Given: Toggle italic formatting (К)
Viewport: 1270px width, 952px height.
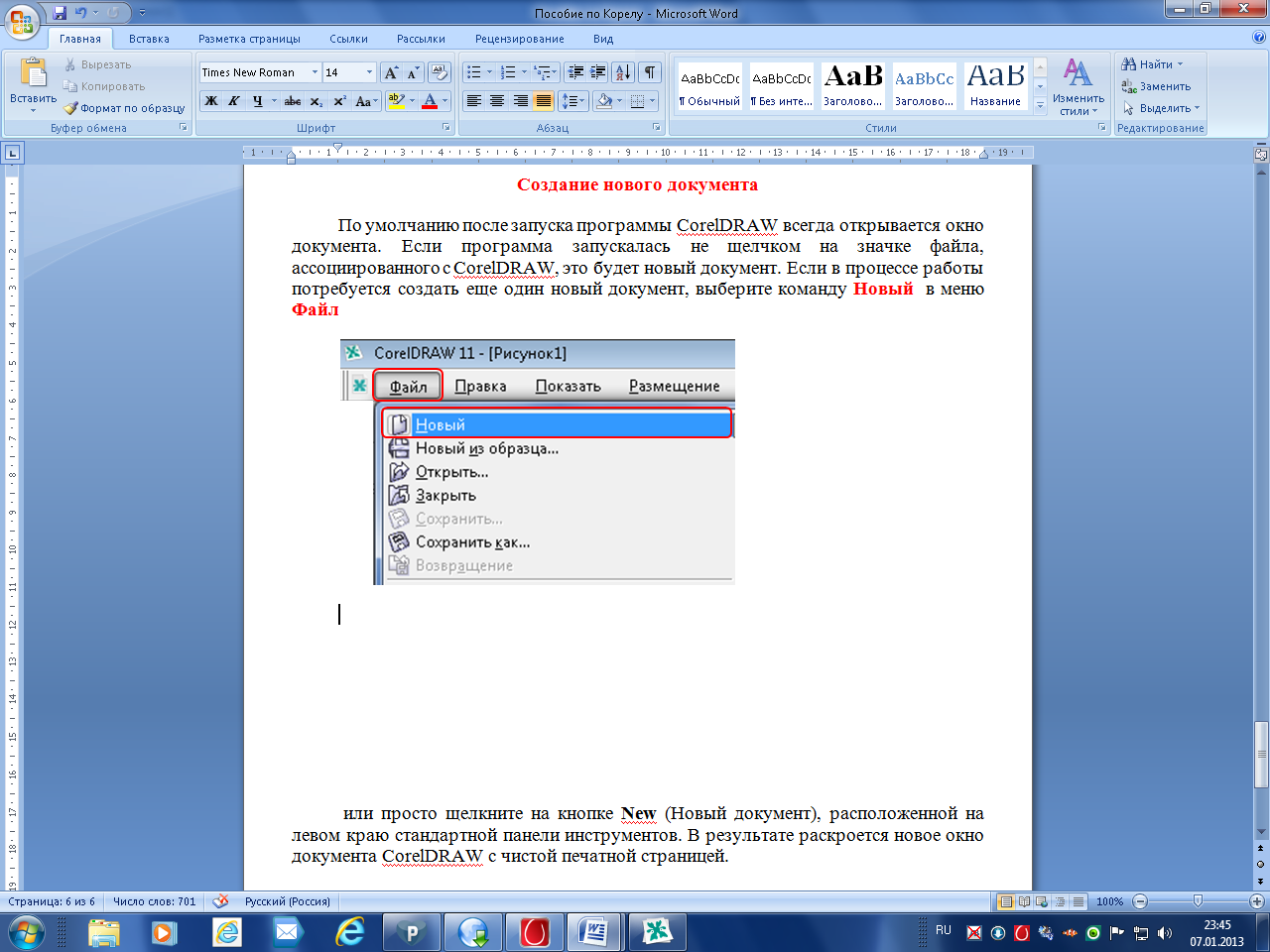Looking at the screenshot, I should click(234, 101).
